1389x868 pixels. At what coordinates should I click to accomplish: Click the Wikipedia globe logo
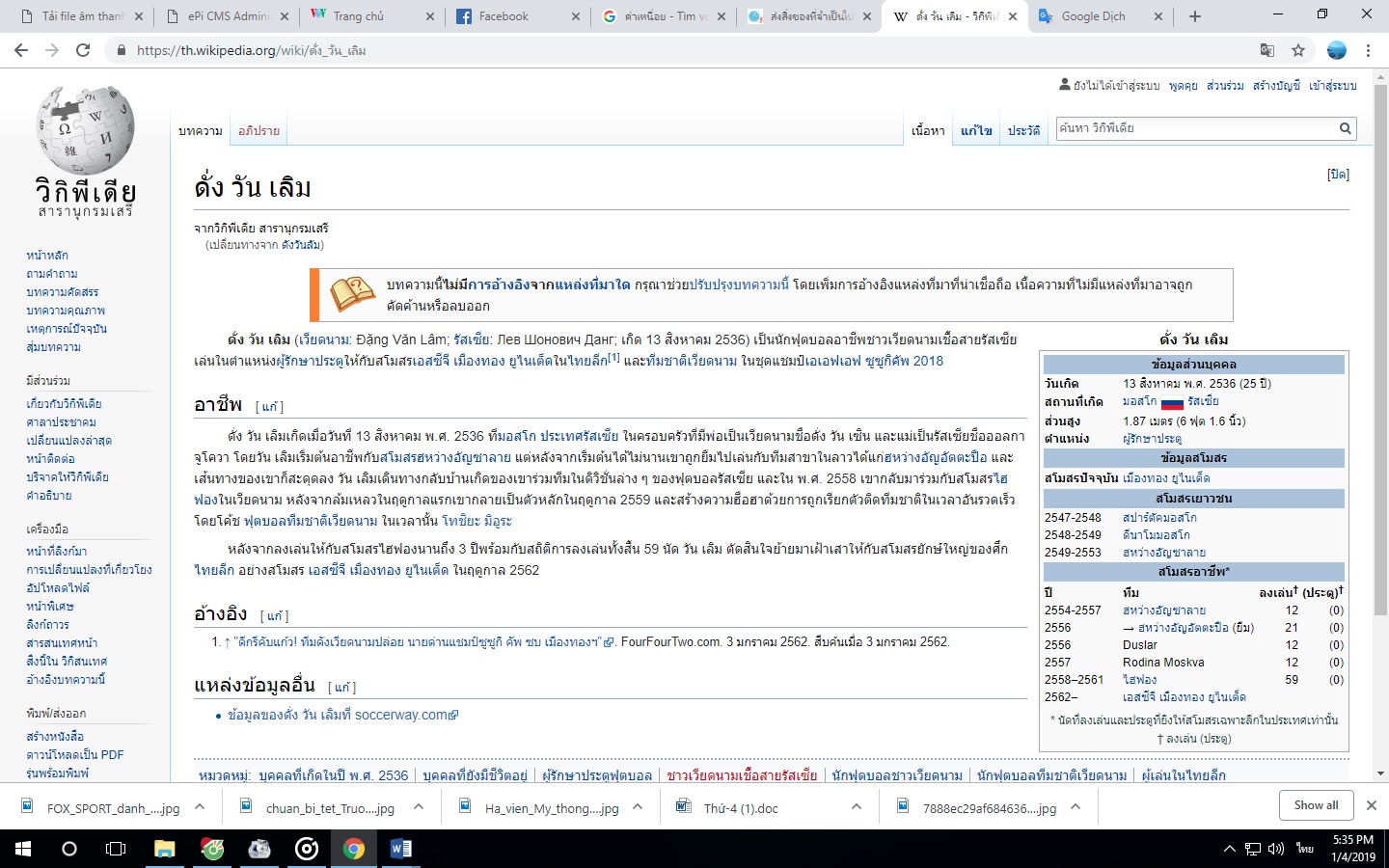pos(85,130)
